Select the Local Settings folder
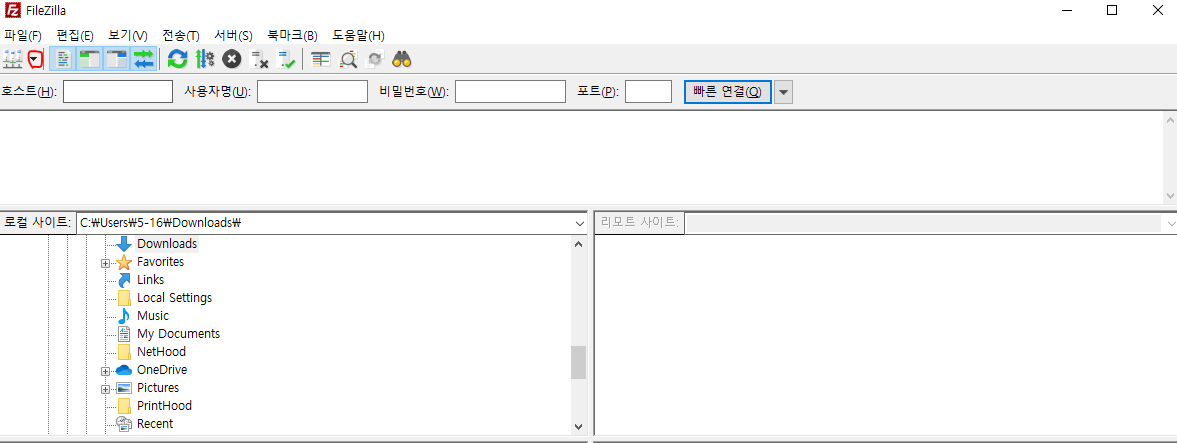 (x=174, y=298)
